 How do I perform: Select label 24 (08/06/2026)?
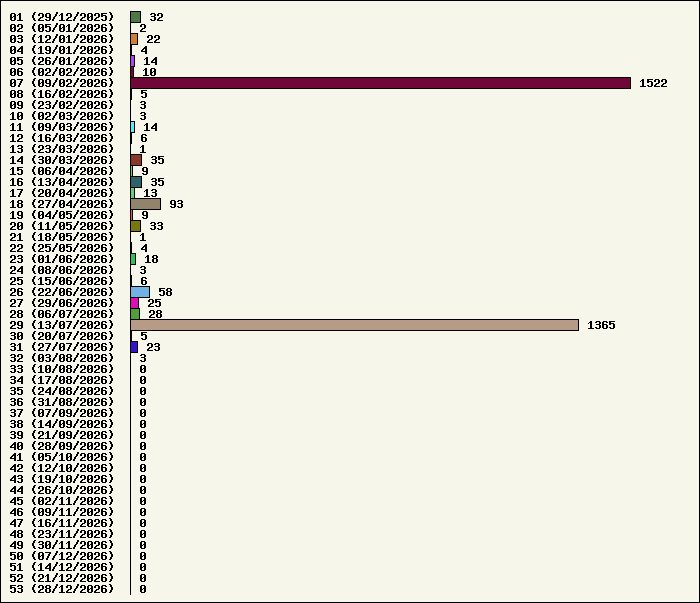tap(62, 270)
